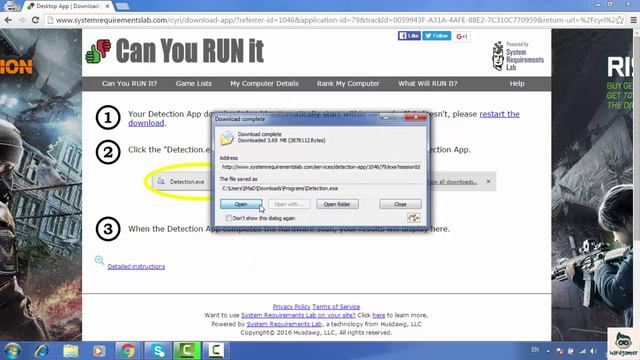Open What Will RUN It? menu item
Screen dimensions: 640x360
pyautogui.click(x=427, y=84)
